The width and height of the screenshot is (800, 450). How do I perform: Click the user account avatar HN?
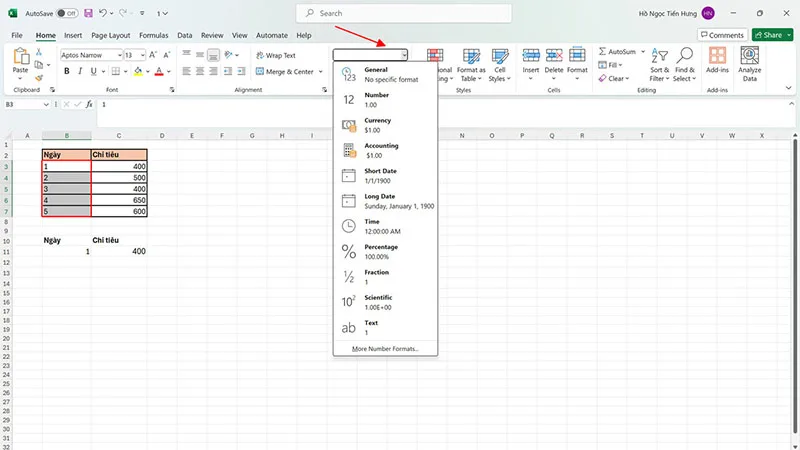point(708,13)
